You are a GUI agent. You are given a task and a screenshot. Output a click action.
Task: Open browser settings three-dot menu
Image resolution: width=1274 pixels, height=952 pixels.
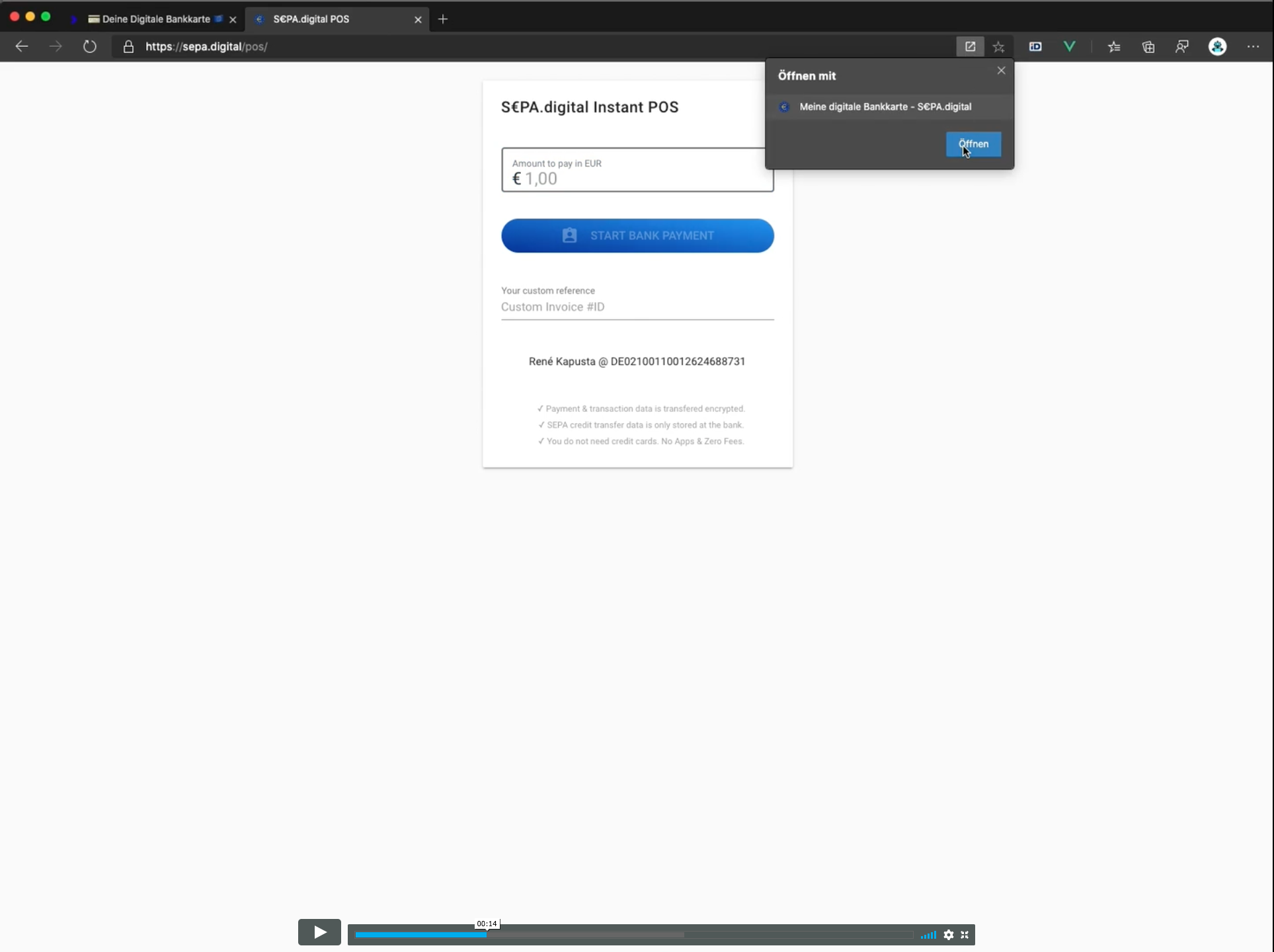click(1253, 46)
